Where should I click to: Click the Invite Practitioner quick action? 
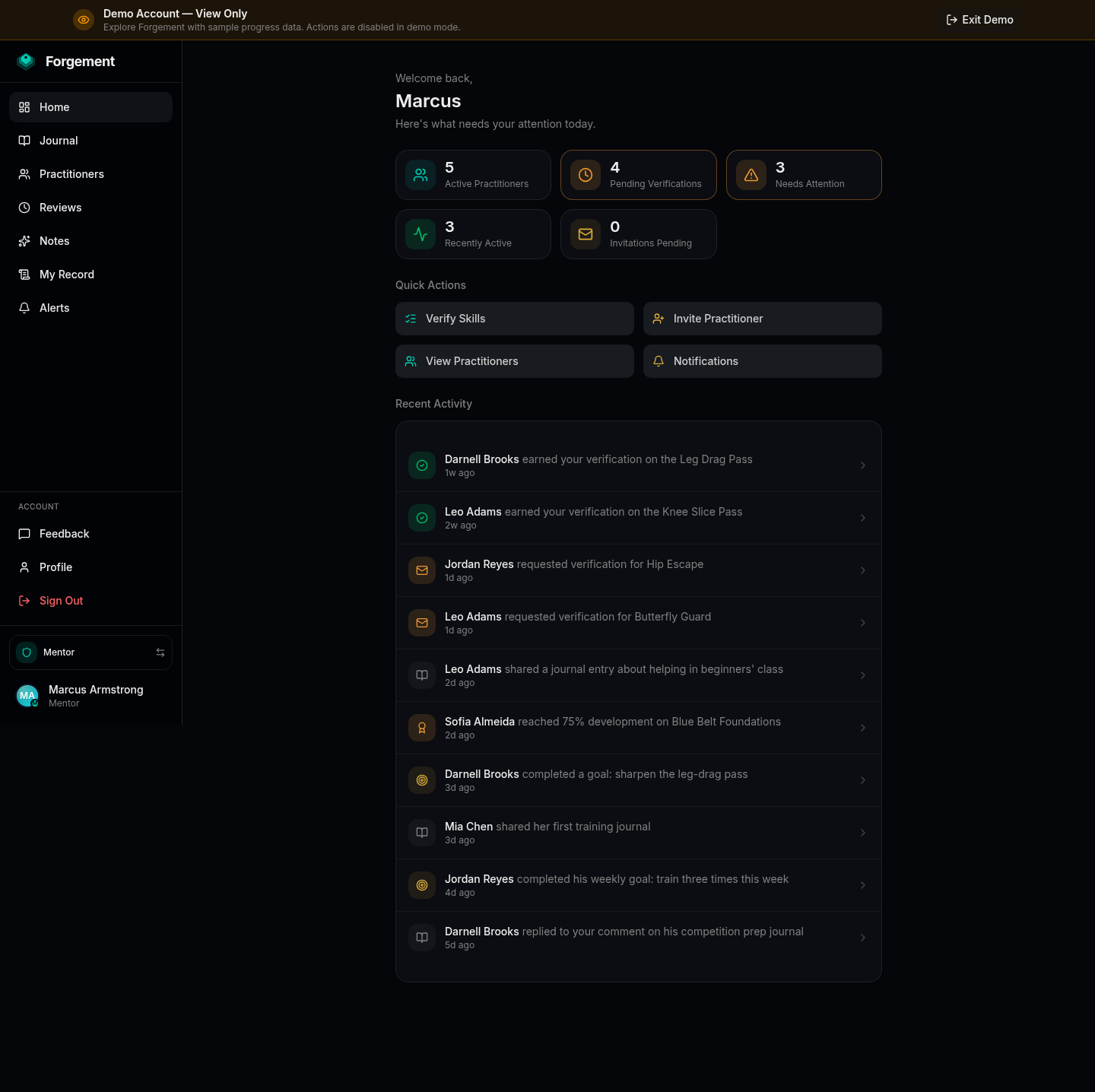click(x=763, y=319)
